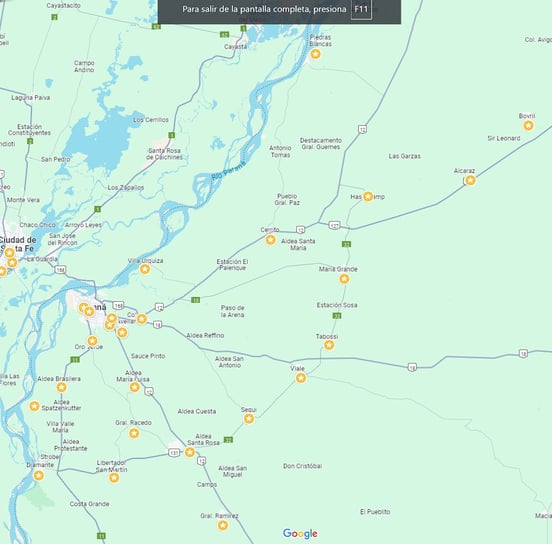Click the Sir Leonard label

504,138
